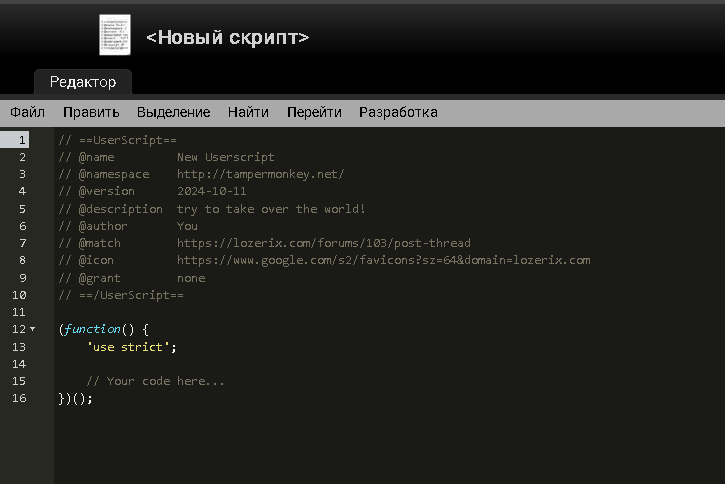Open the Править menu
Image resolution: width=725 pixels, height=484 pixels.
[x=91, y=112]
